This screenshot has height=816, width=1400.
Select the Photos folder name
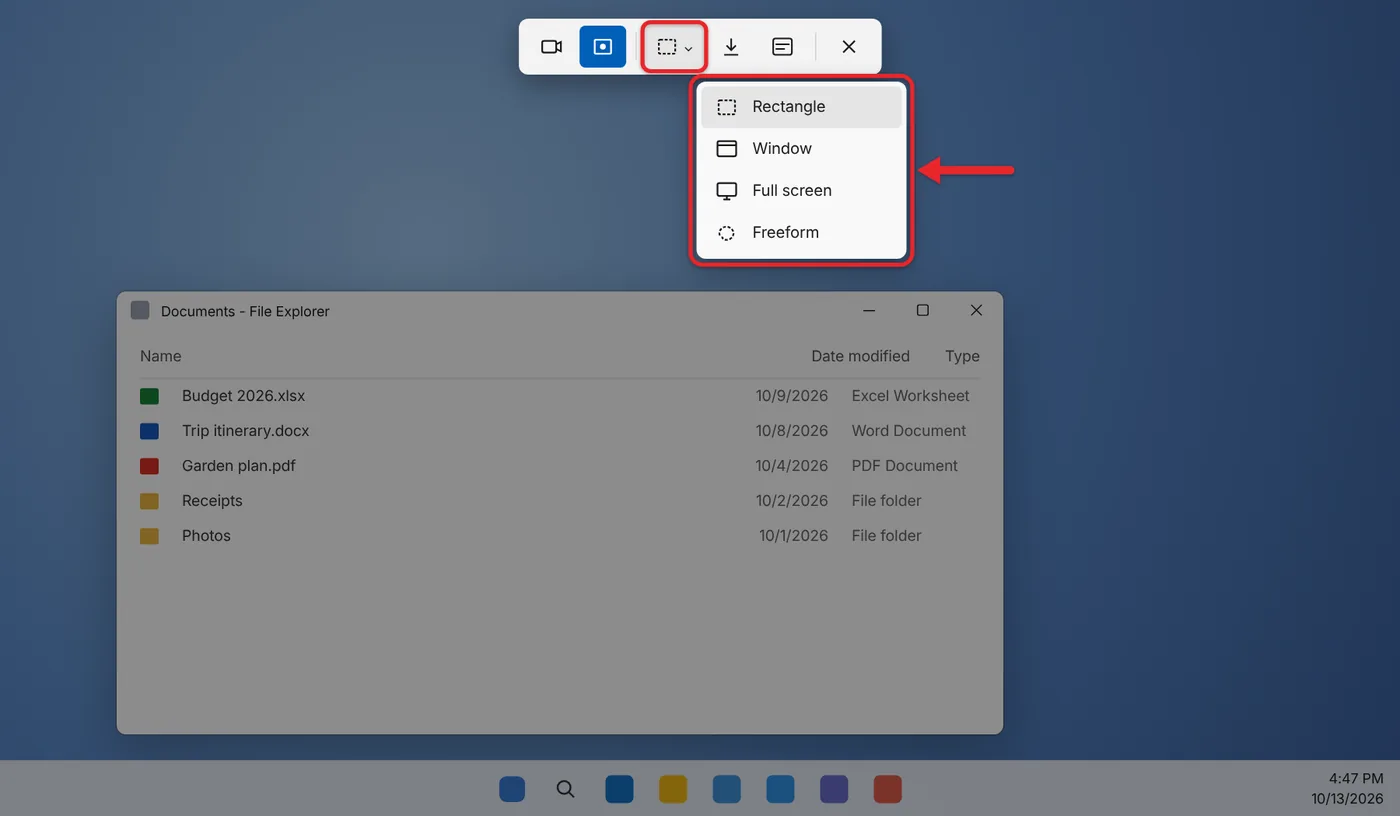(206, 536)
